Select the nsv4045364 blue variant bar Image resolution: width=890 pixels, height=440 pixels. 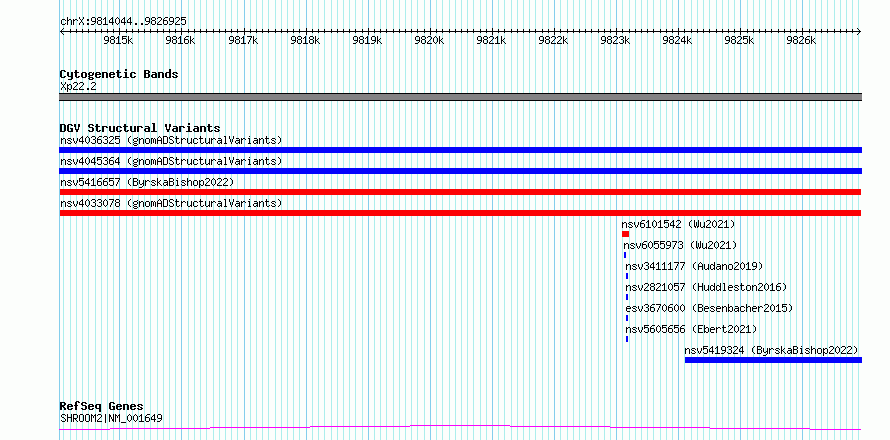460,171
